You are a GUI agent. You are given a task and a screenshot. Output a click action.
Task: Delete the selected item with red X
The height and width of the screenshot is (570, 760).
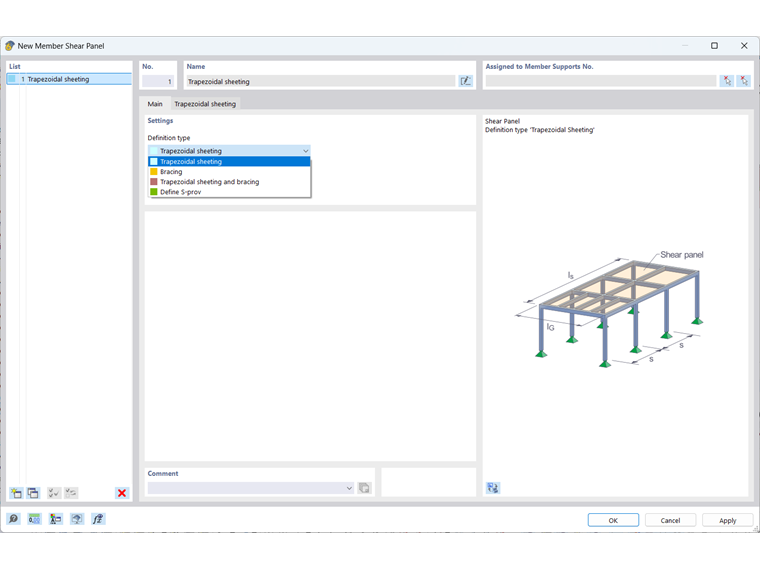coord(122,493)
